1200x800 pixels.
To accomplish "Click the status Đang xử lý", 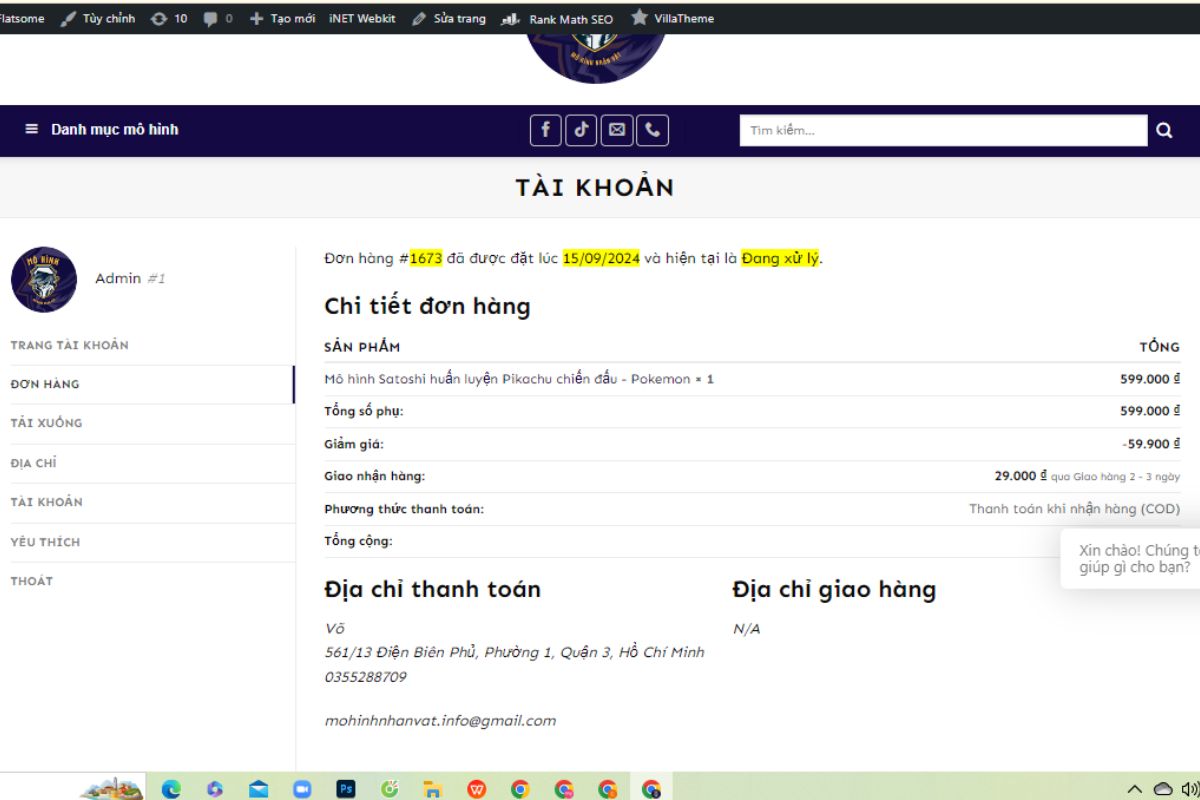I will click(x=780, y=258).
